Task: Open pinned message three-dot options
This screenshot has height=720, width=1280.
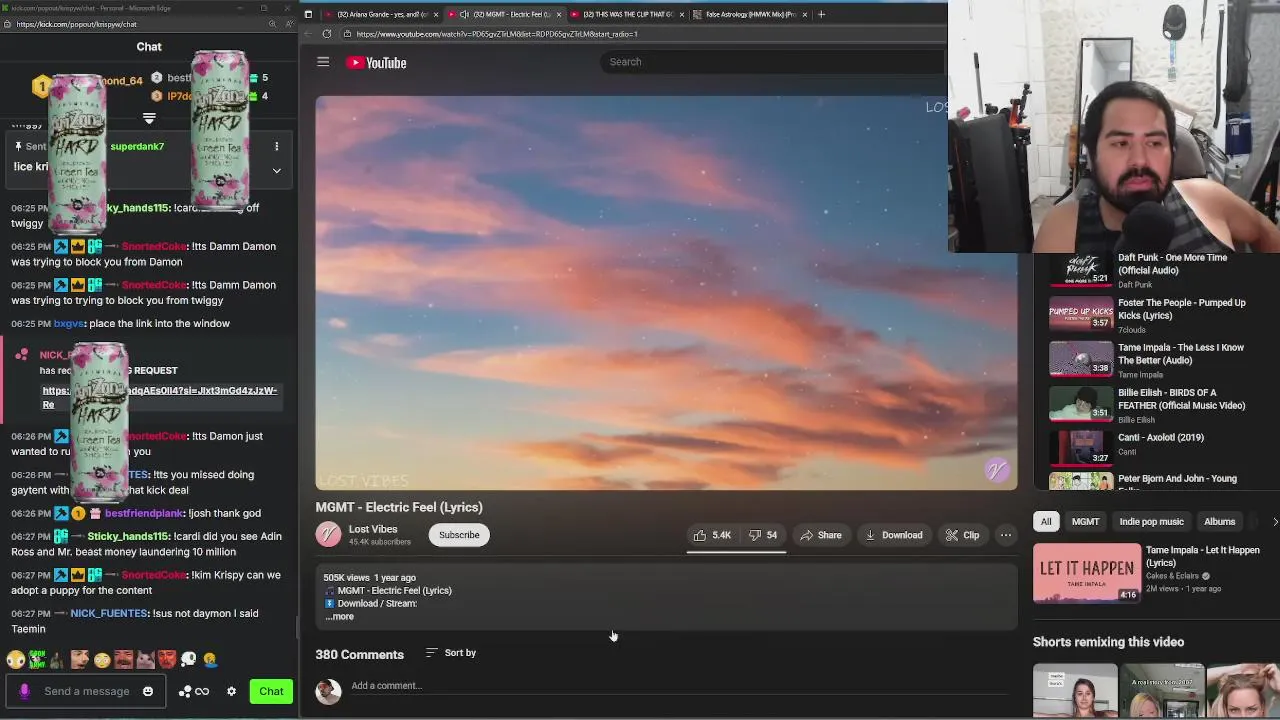Action: pos(277,146)
